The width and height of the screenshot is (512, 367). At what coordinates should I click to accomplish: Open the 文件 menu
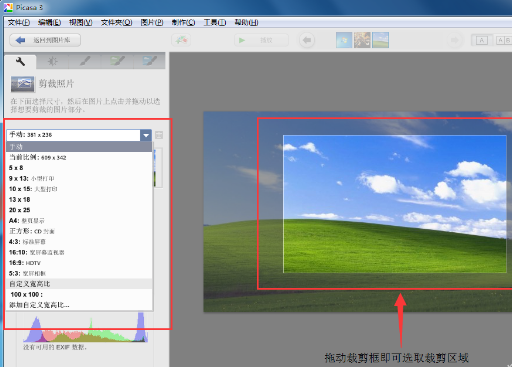point(19,22)
